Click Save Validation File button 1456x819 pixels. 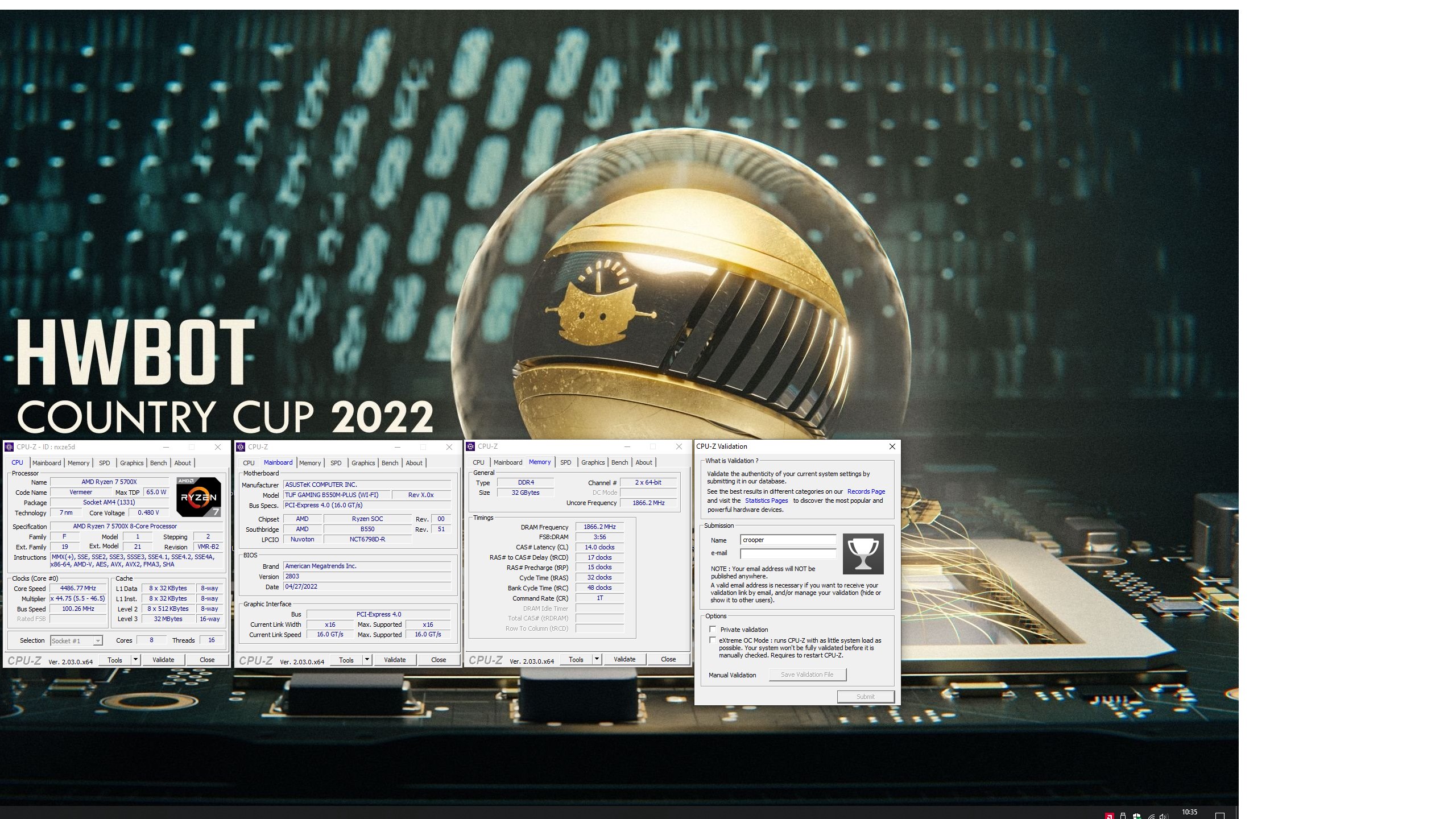point(807,675)
